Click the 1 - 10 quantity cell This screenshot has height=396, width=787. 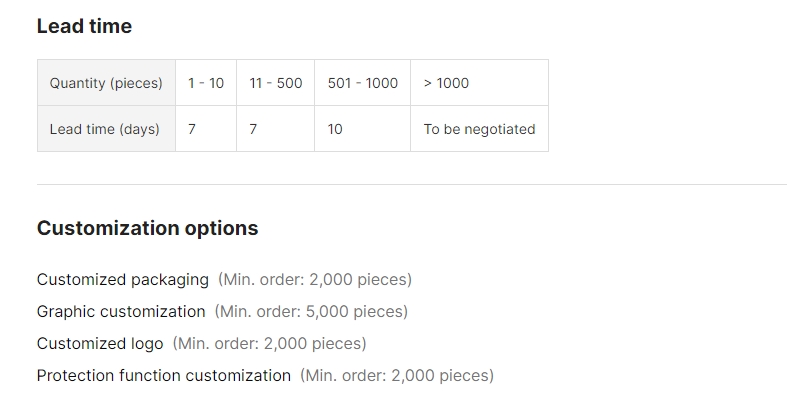(206, 83)
